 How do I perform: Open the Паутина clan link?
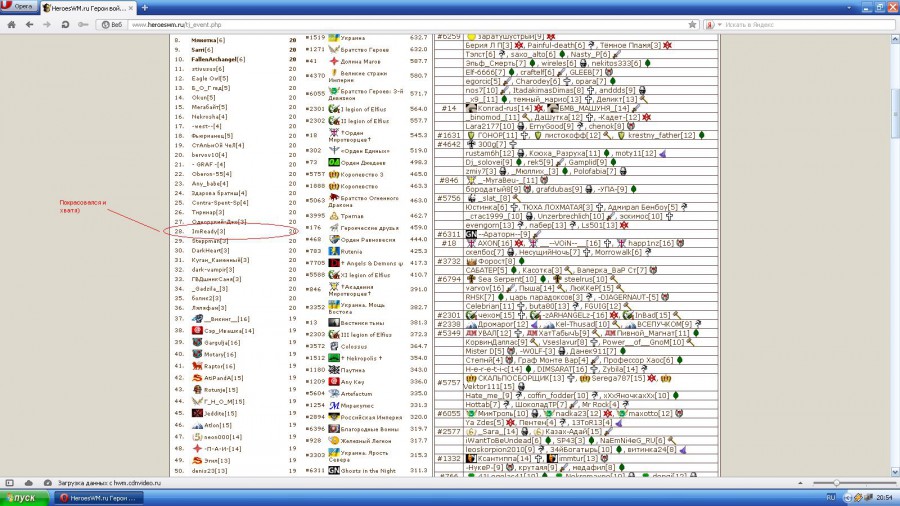pos(352,370)
